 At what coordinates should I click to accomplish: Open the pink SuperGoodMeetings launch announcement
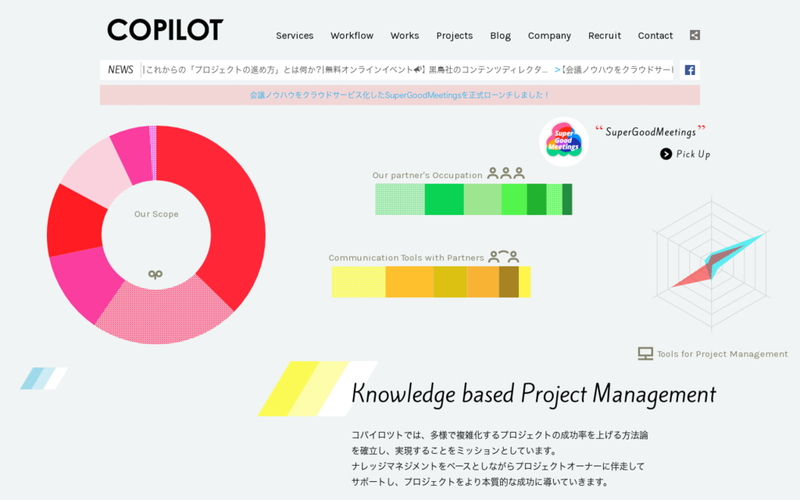point(399,95)
